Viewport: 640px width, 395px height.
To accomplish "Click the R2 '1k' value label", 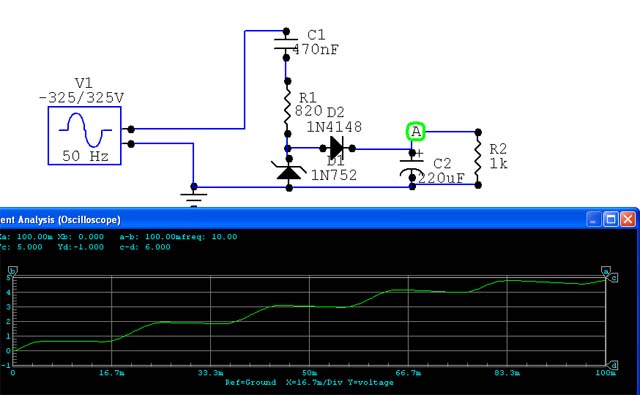I will click(x=498, y=164).
